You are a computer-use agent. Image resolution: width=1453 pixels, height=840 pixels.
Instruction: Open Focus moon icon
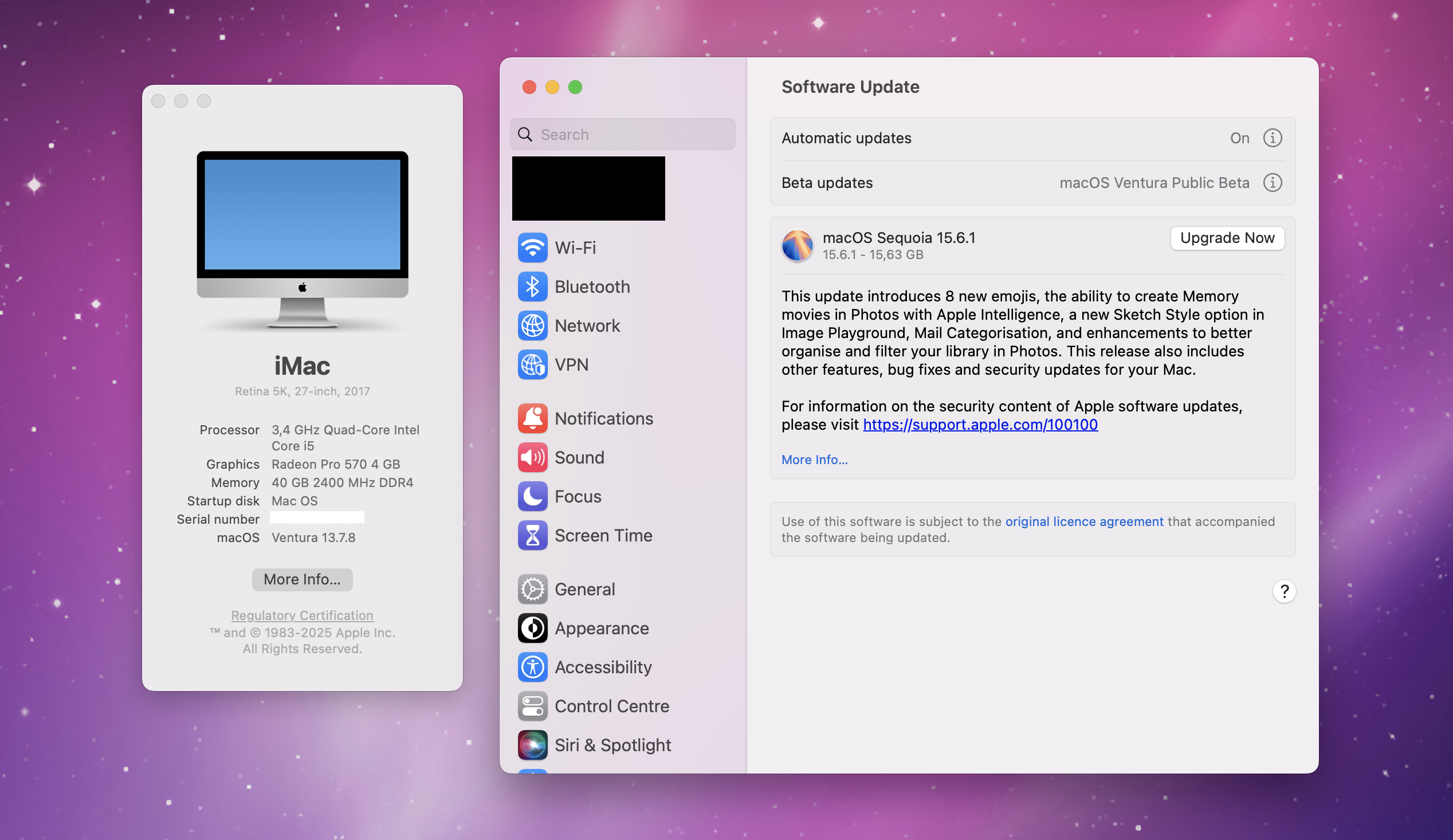pyautogui.click(x=532, y=496)
